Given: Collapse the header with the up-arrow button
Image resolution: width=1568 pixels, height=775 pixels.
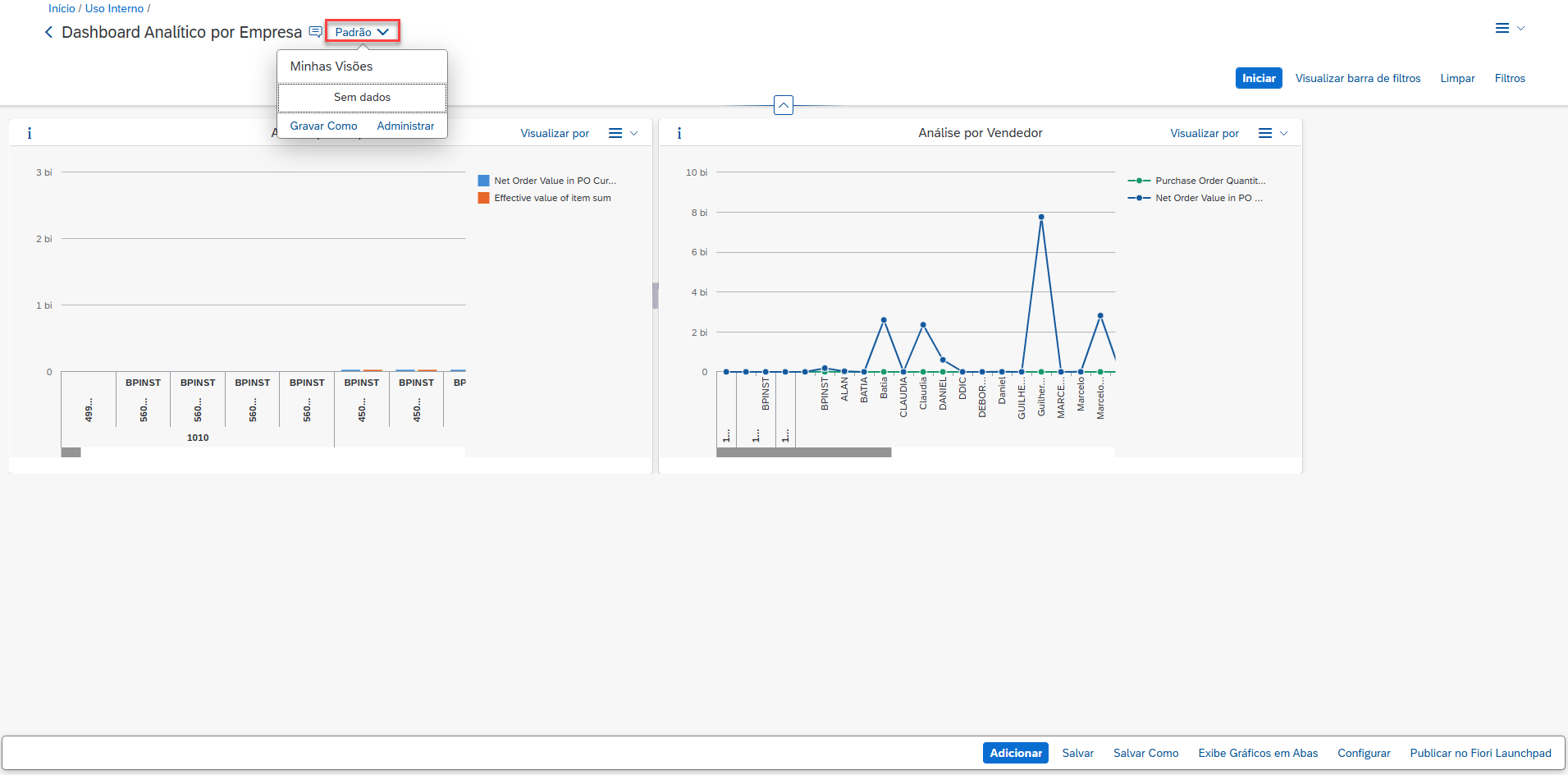Looking at the screenshot, I should coord(784,105).
